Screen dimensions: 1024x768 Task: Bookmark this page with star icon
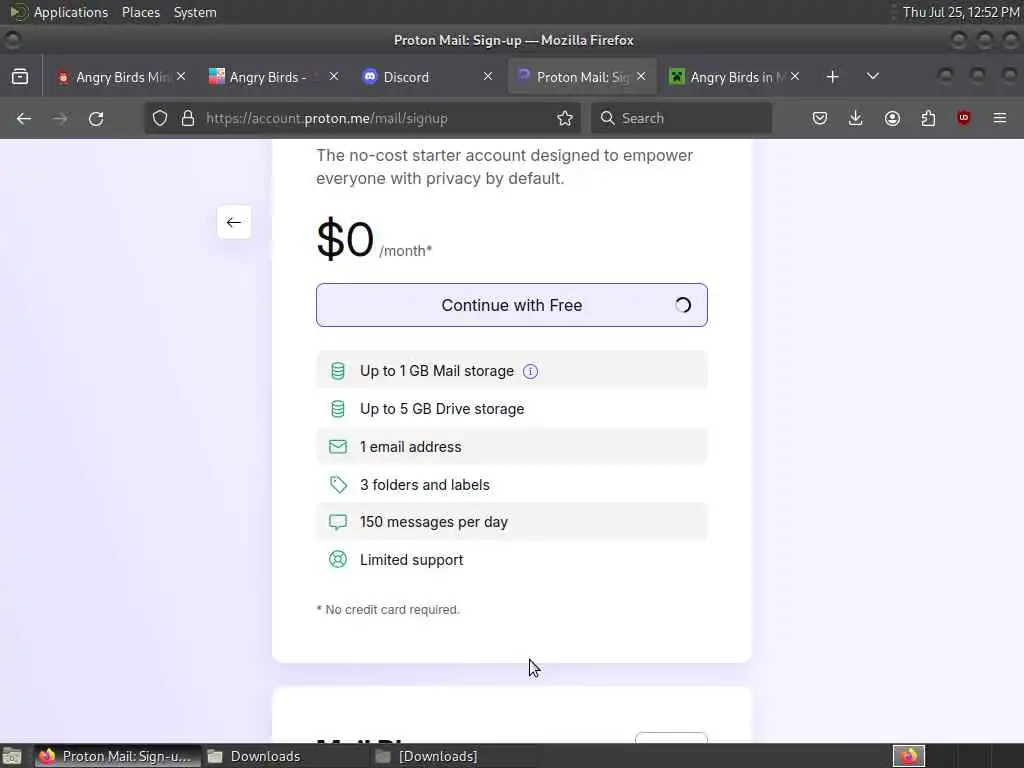coord(565,118)
